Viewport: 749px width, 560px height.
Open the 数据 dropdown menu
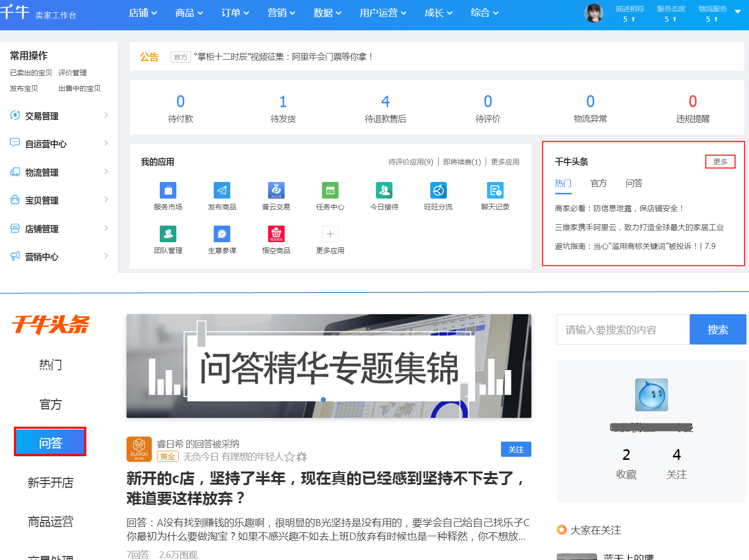pyautogui.click(x=327, y=13)
